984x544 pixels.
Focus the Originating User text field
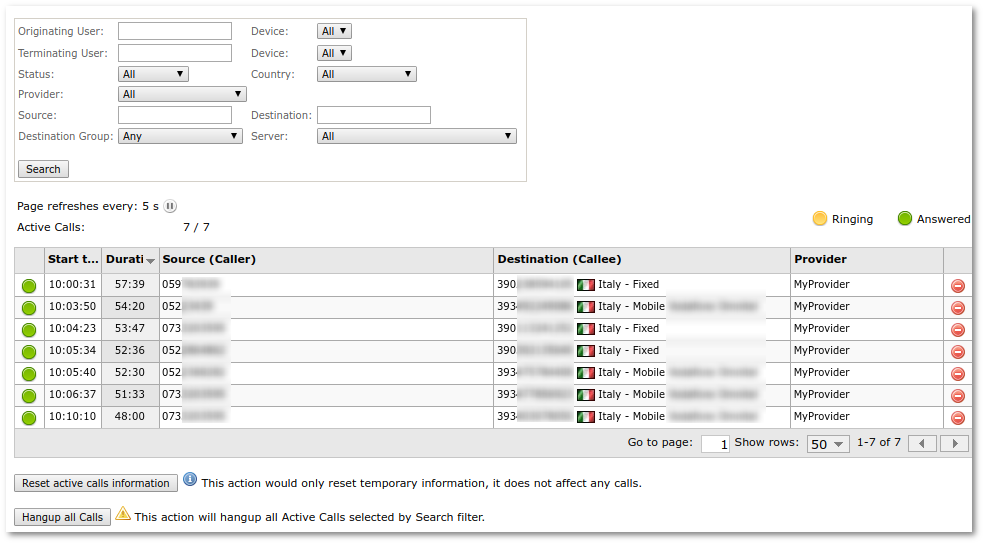click(x=175, y=31)
